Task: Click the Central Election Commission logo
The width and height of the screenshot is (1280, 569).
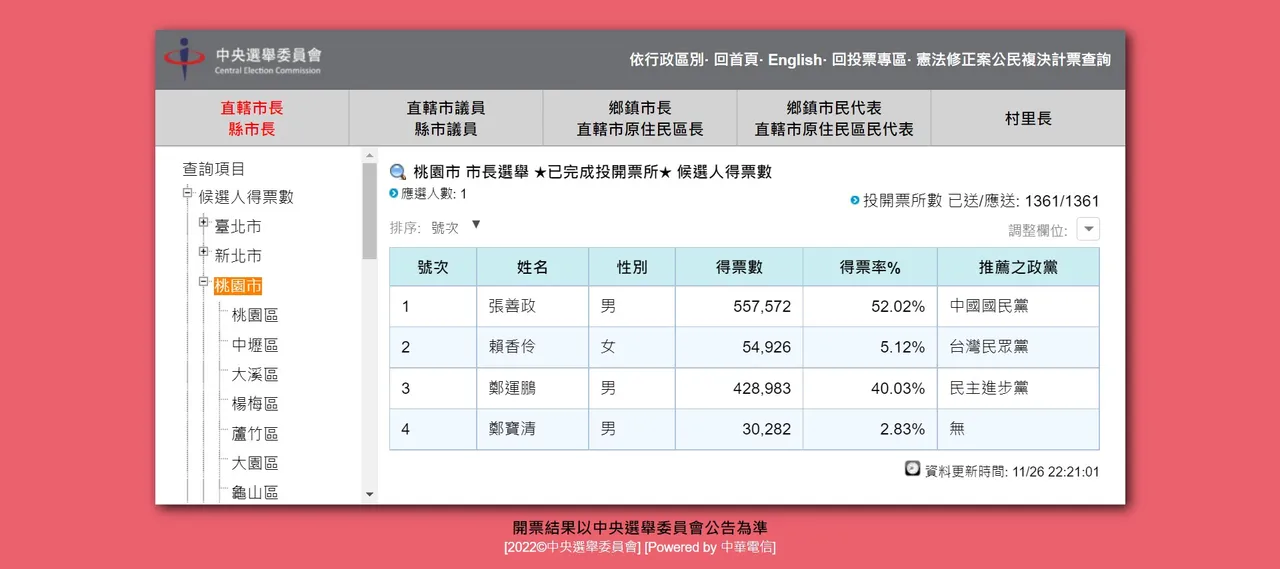Action: [x=243, y=60]
